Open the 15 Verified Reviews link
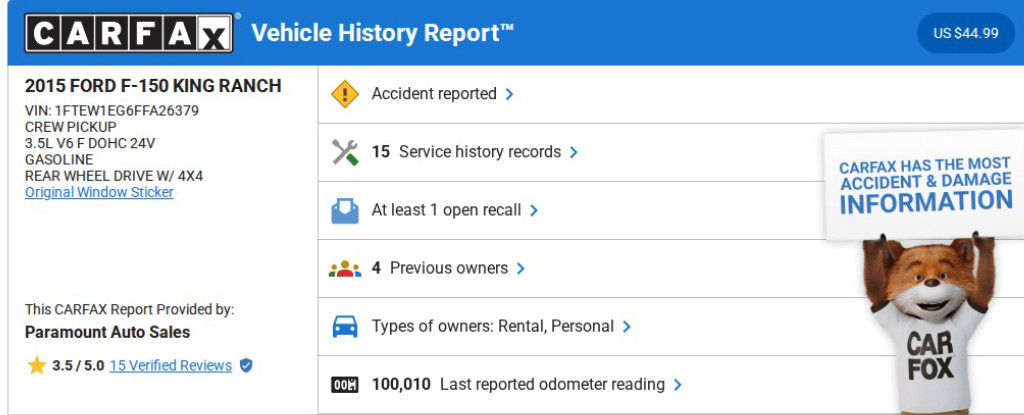This screenshot has width=1024, height=415. click(x=170, y=366)
